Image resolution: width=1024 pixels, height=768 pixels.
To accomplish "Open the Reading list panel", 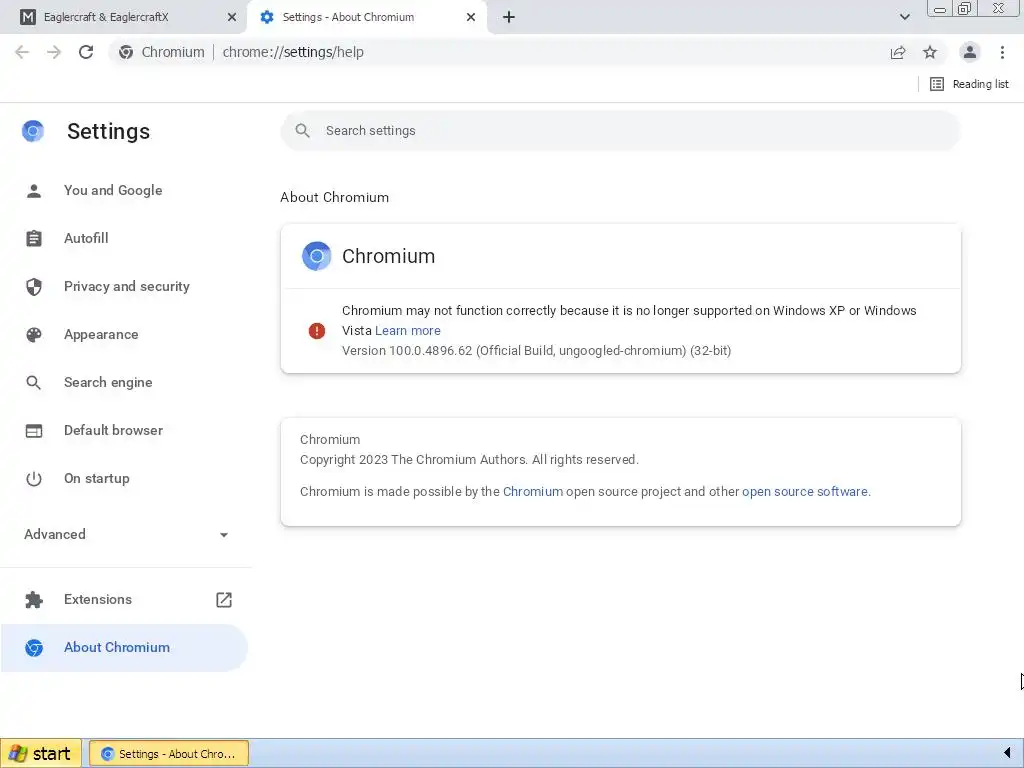I will pyautogui.click(x=969, y=84).
